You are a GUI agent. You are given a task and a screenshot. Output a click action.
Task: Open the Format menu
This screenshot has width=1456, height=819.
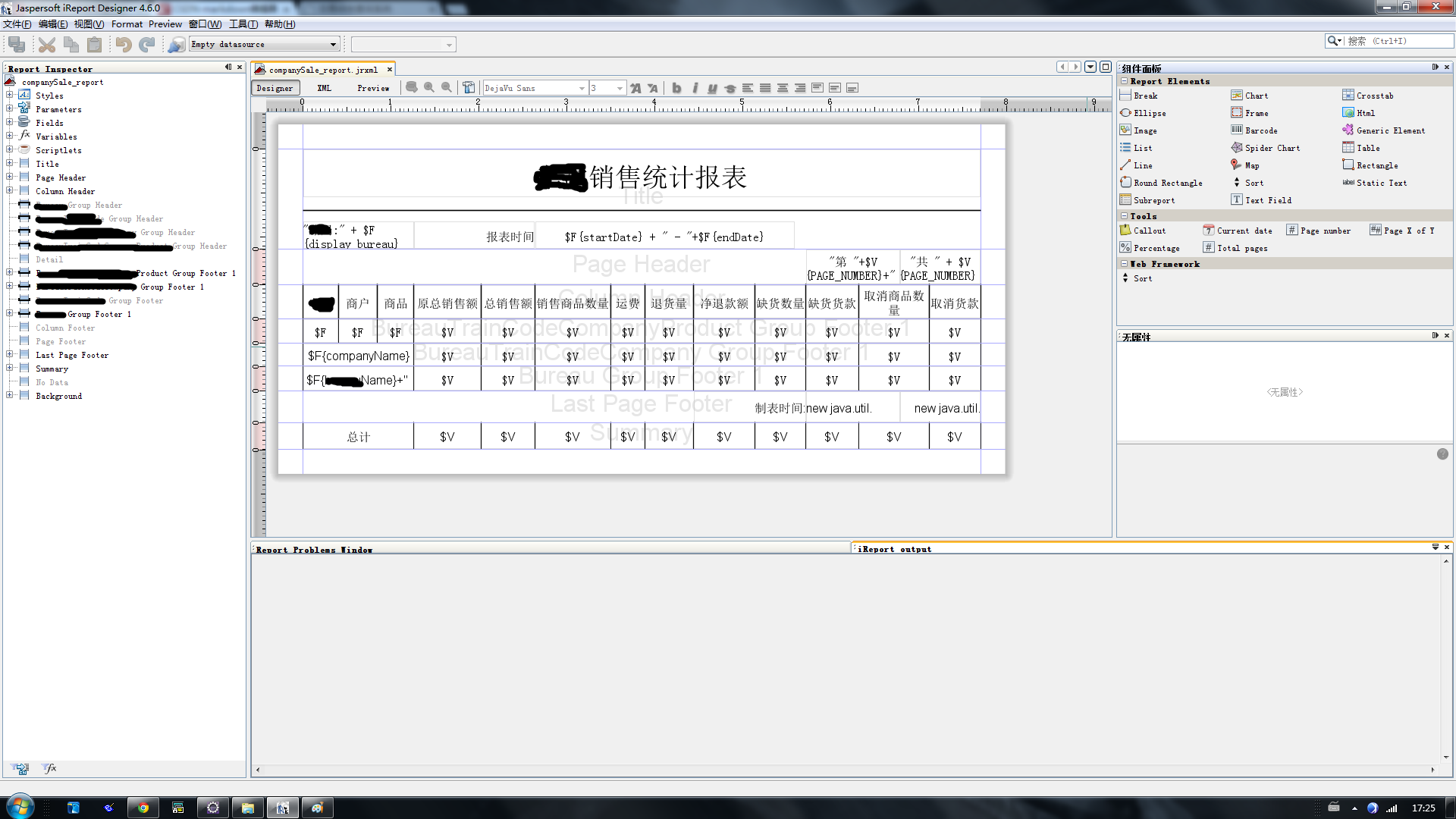[127, 24]
